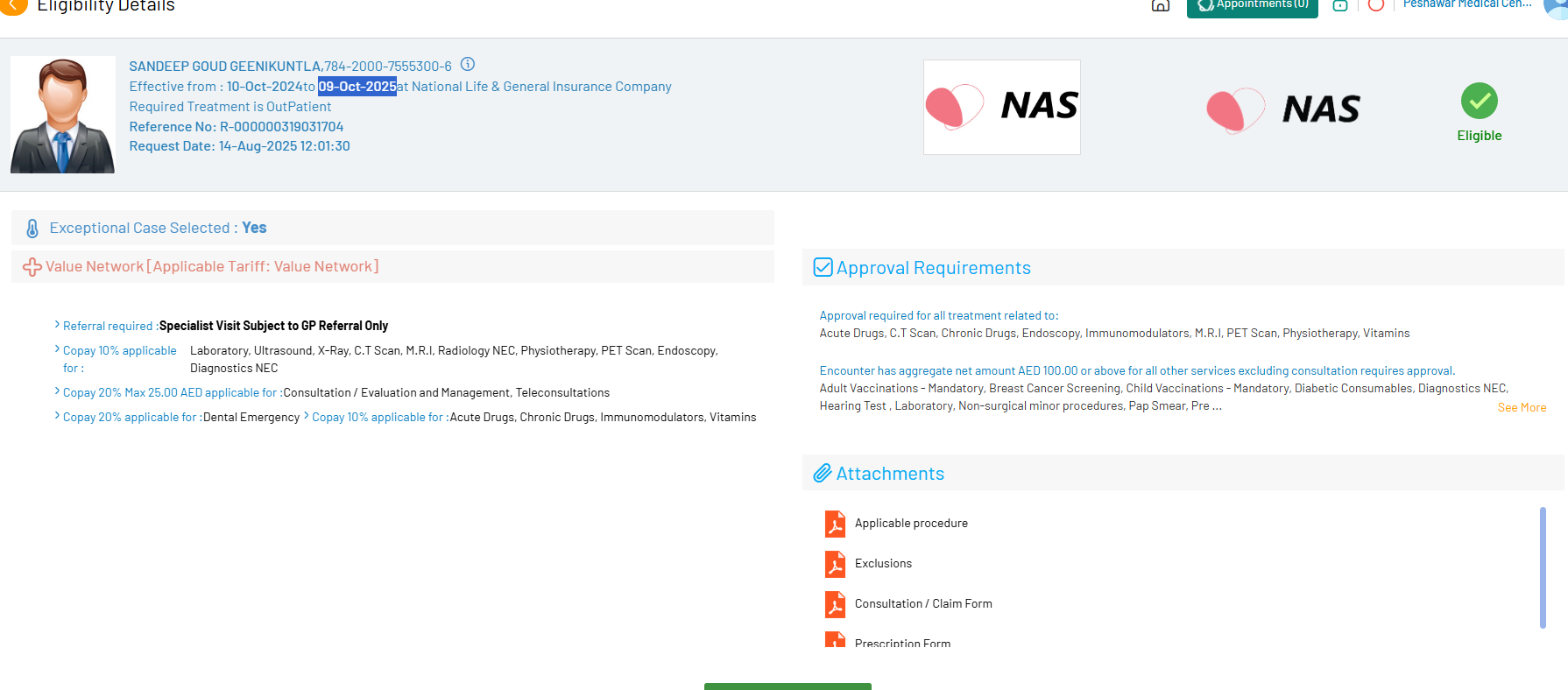This screenshot has width=1568, height=690.
Task: Click the chevron before Acute Drugs copay
Action: (x=306, y=416)
